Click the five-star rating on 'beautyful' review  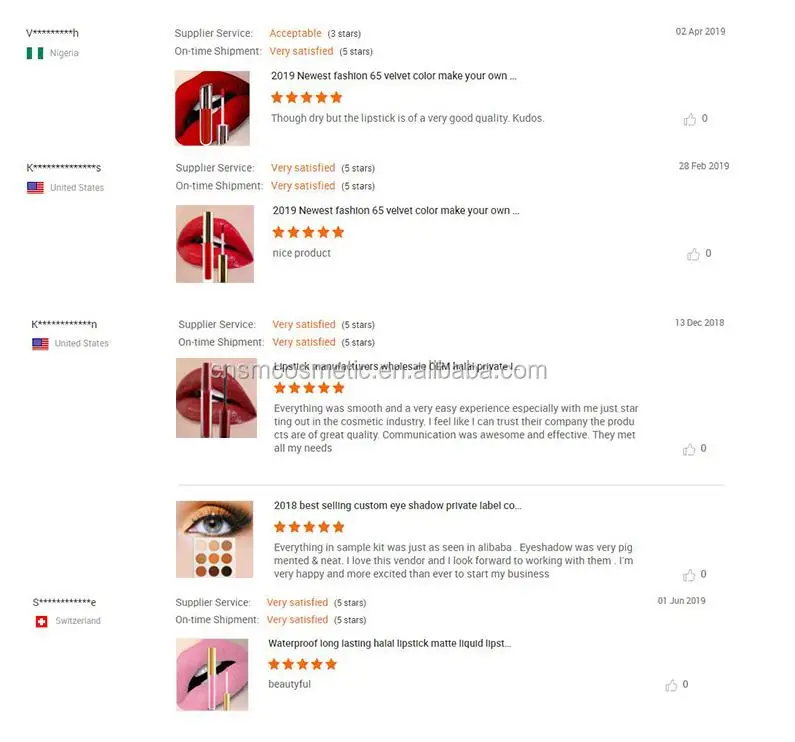point(303,664)
